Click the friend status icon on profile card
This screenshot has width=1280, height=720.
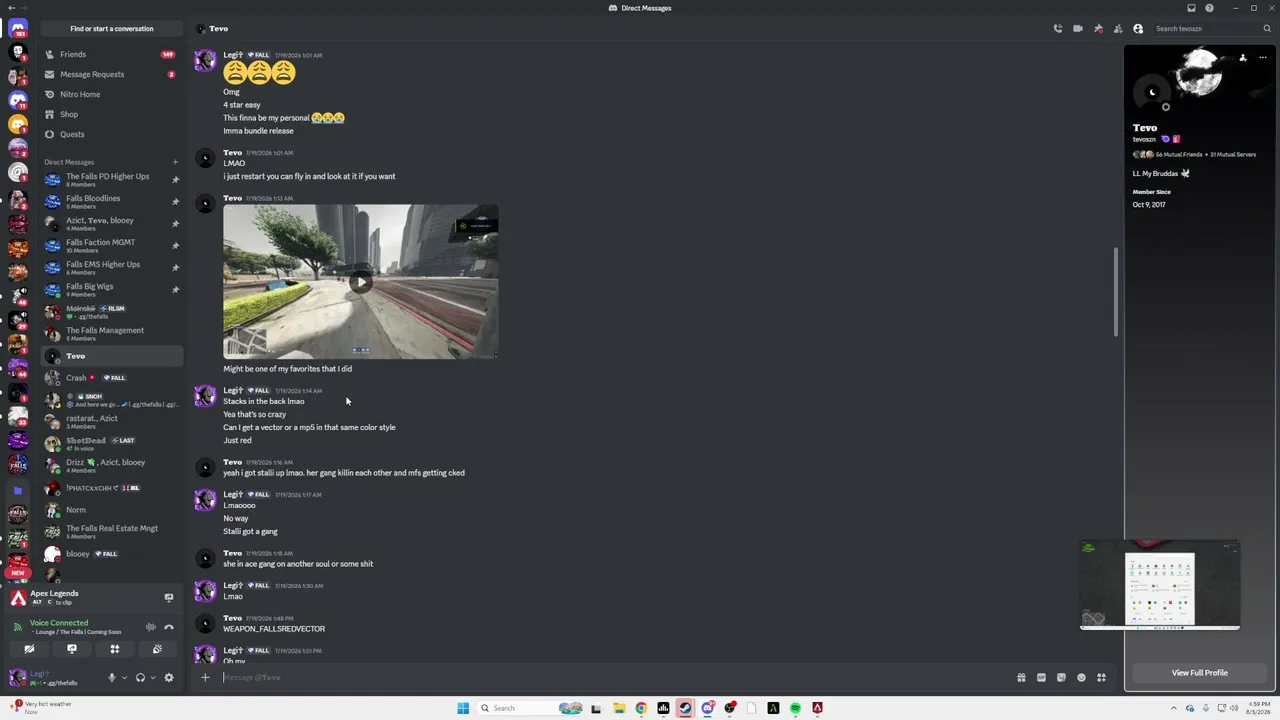[x=1243, y=58]
